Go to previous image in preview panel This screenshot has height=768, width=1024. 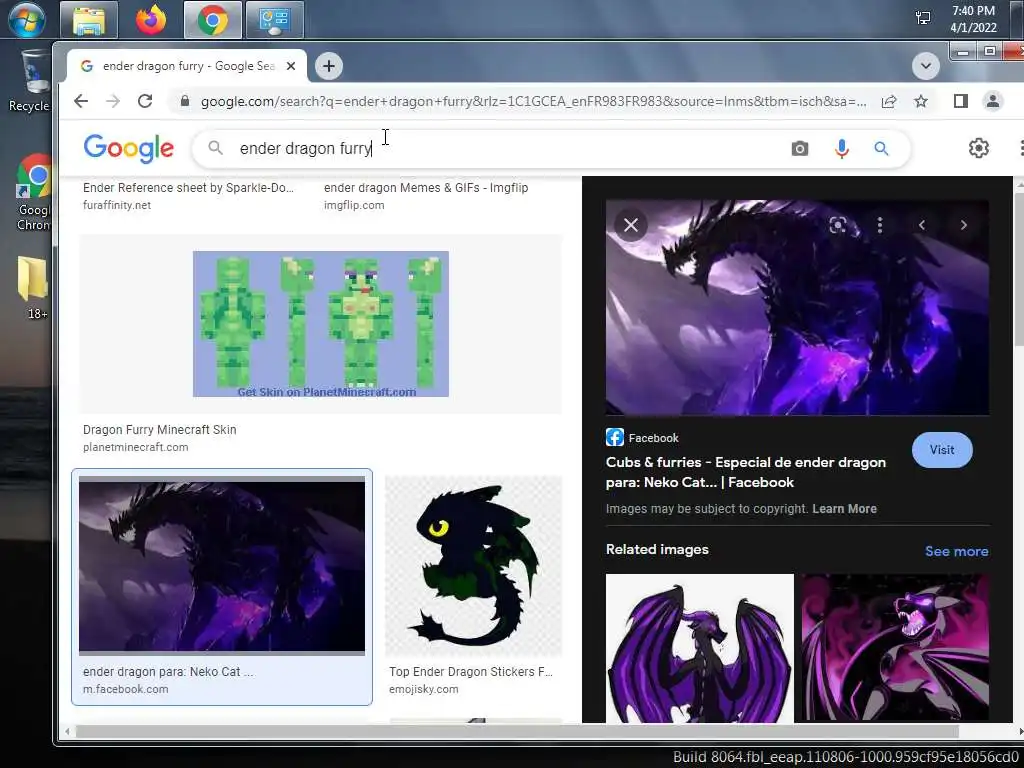click(921, 225)
